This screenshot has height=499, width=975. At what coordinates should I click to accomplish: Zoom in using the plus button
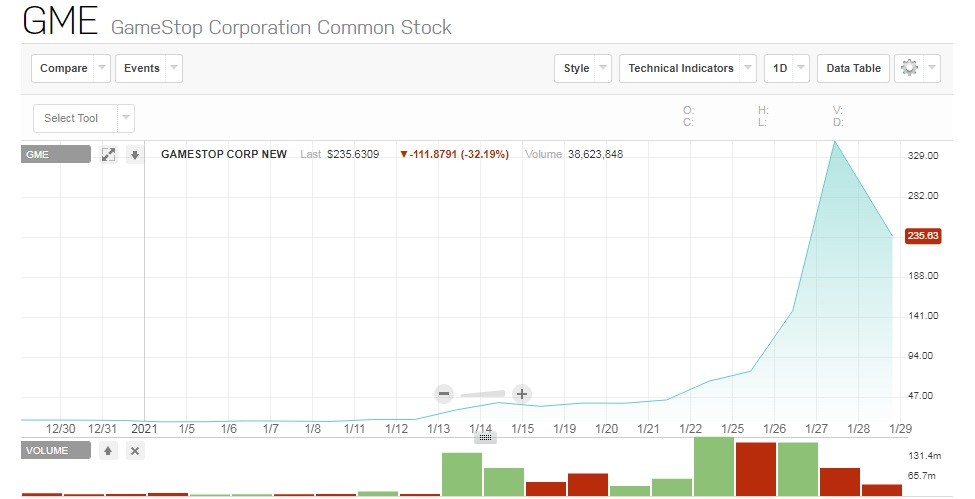pyautogui.click(x=521, y=394)
